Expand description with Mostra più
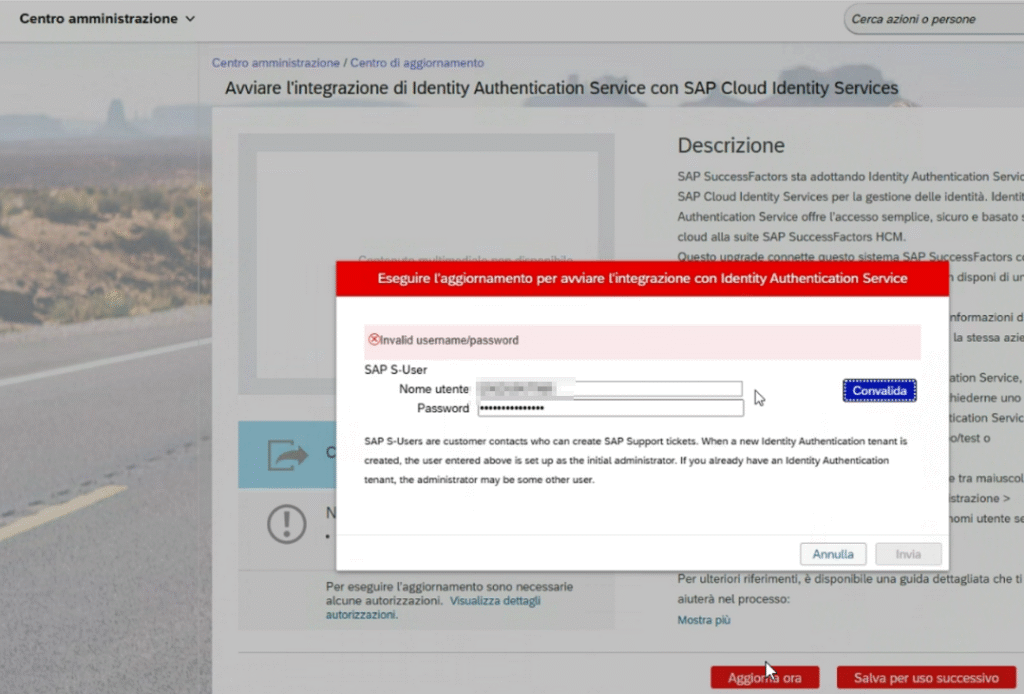The image size is (1024, 694). [x=703, y=620]
